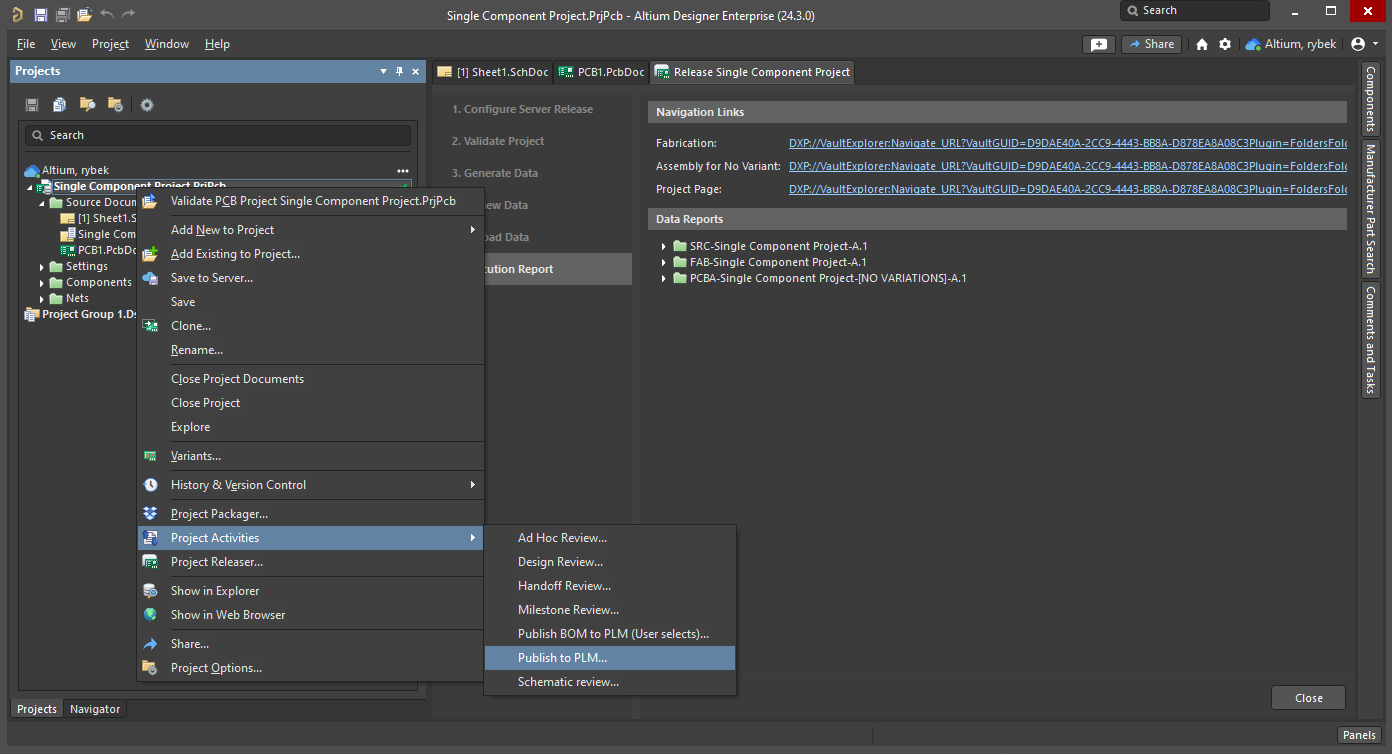Expand FAB-Single Component Project-A.1 report
The image size is (1392, 755).
[x=664, y=262]
